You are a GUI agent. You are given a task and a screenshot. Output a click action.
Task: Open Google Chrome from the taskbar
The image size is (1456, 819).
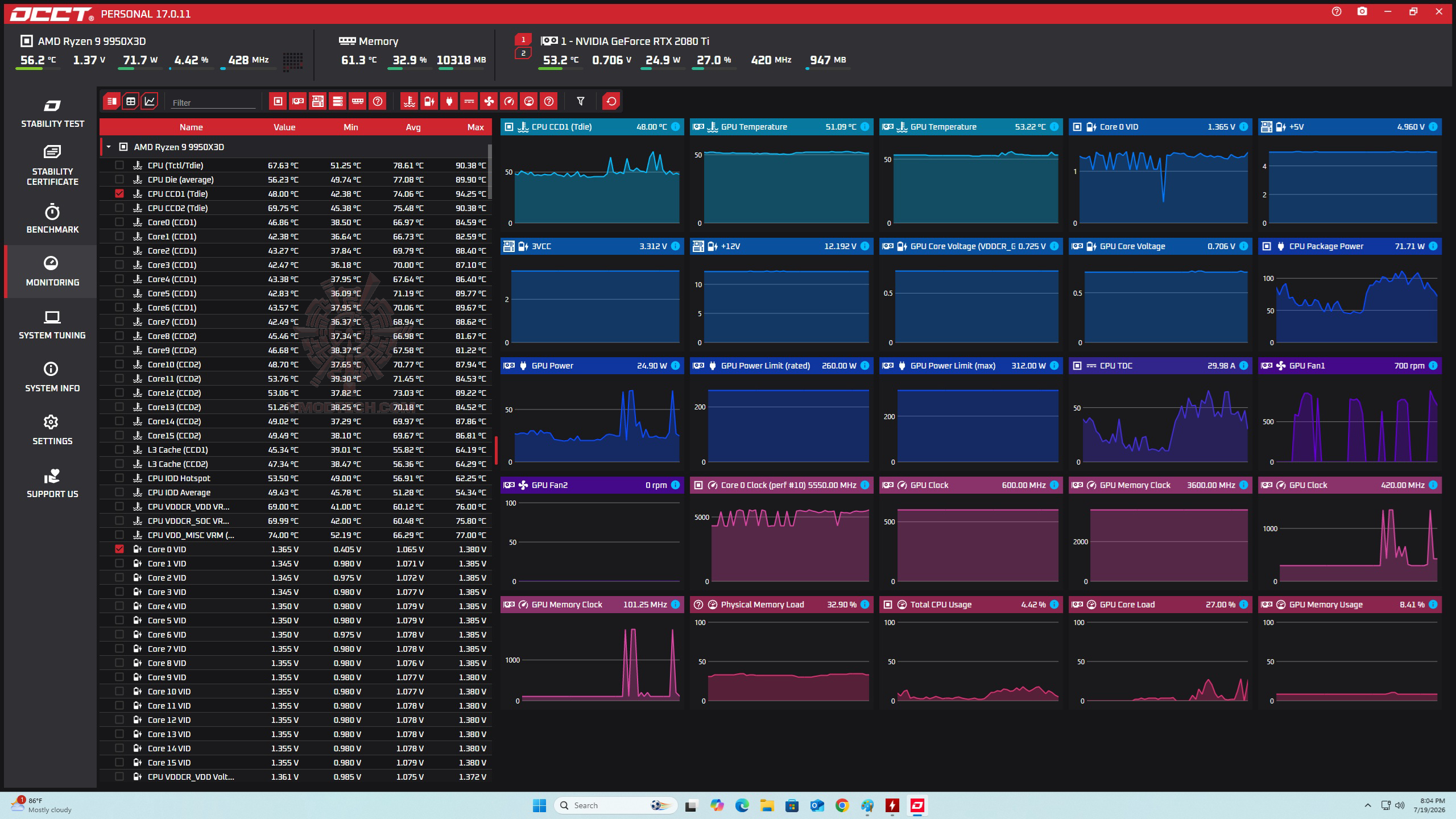coord(842,805)
